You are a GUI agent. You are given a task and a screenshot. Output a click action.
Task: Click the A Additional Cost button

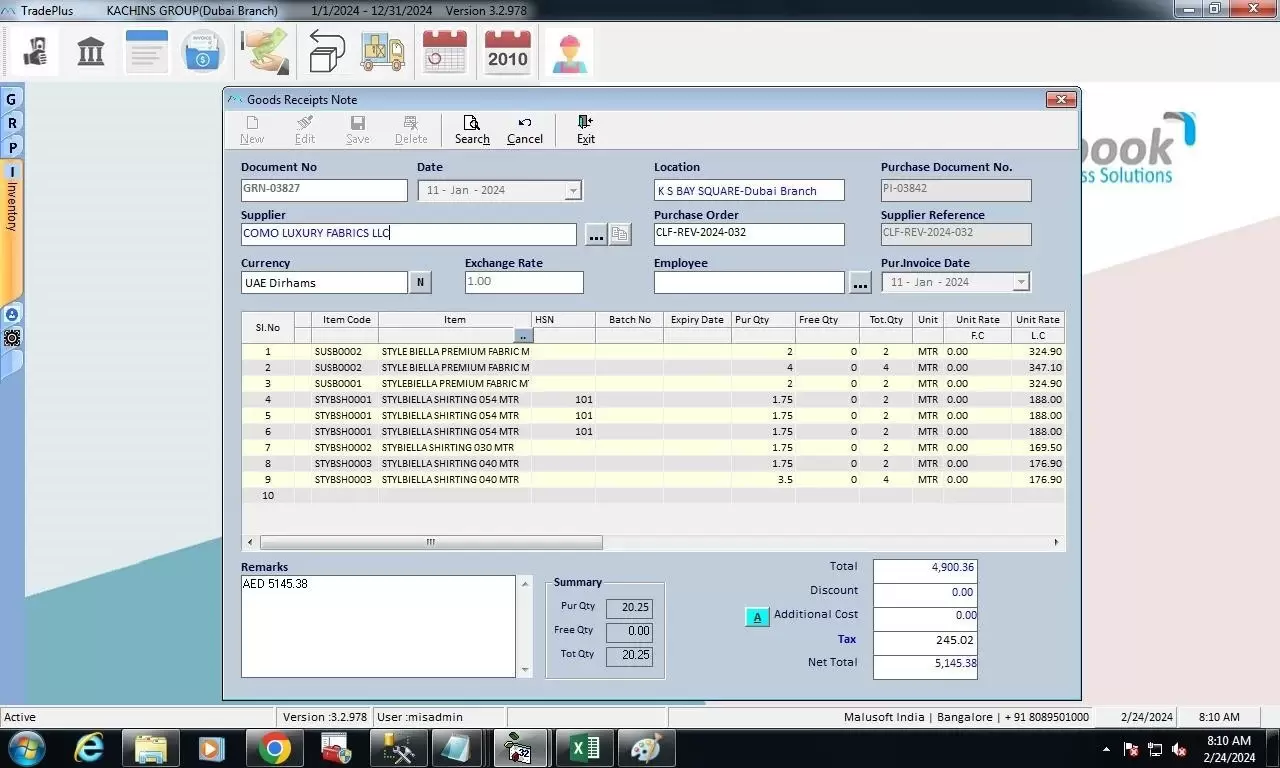757,617
